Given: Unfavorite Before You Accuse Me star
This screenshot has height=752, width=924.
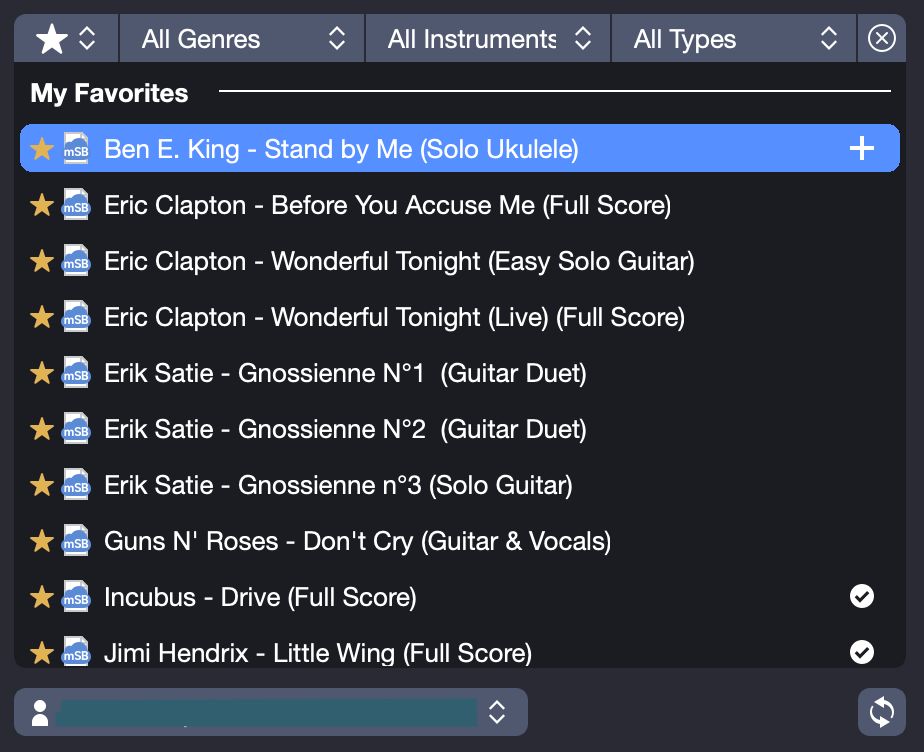Looking at the screenshot, I should coord(42,205).
